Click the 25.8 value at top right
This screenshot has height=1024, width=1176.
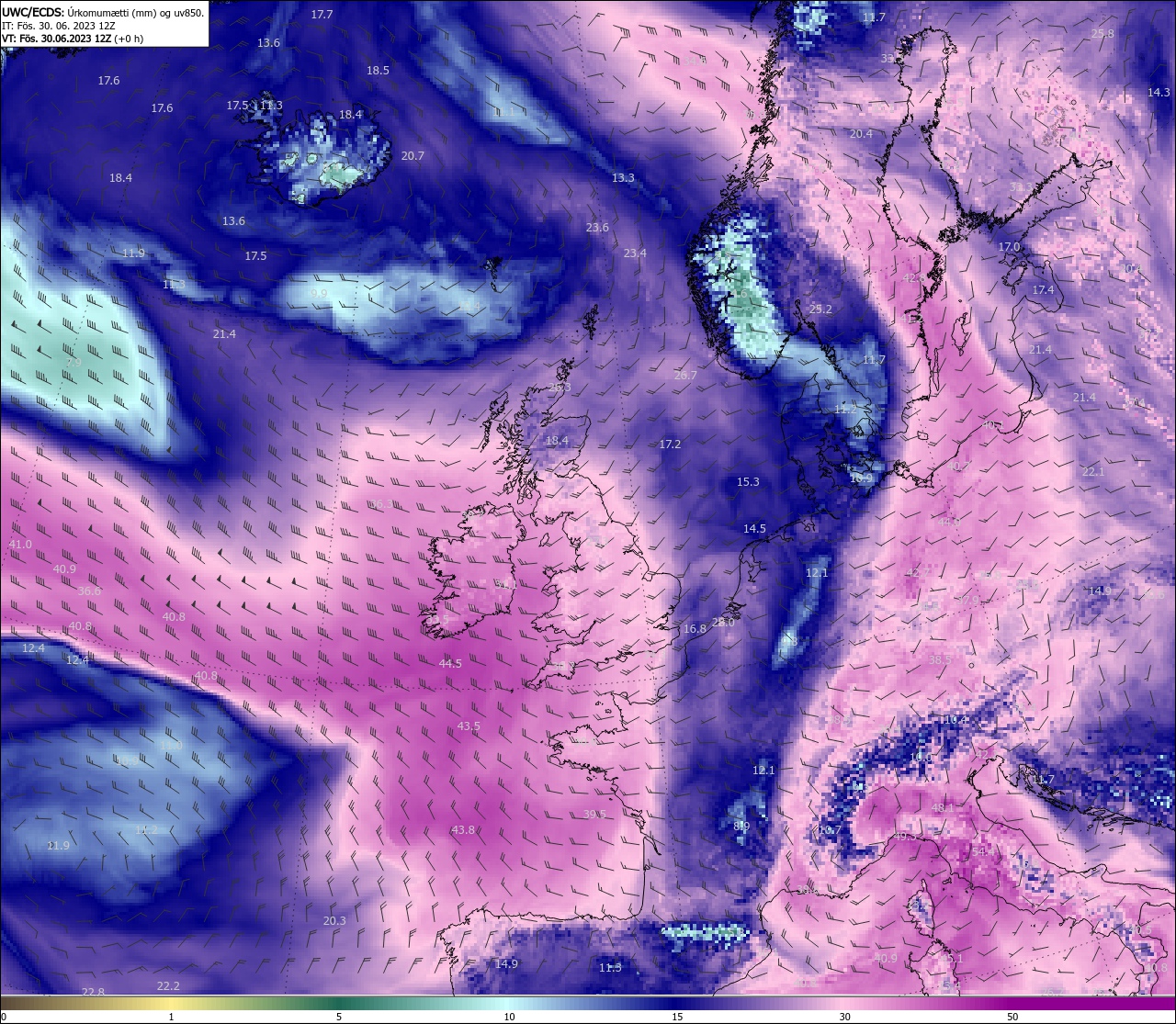pos(1102,34)
